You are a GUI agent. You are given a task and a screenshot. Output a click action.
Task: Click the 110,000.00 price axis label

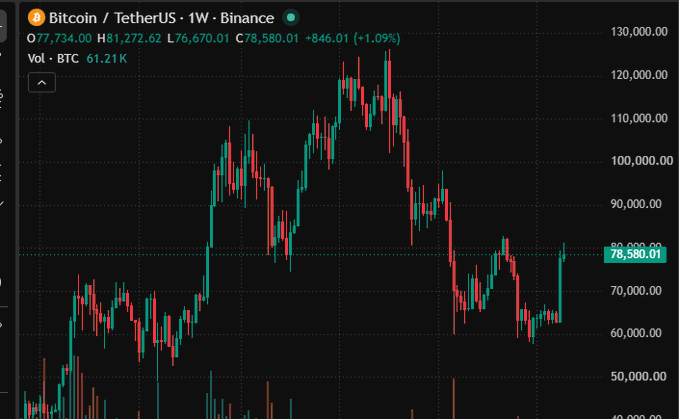pyautogui.click(x=639, y=118)
